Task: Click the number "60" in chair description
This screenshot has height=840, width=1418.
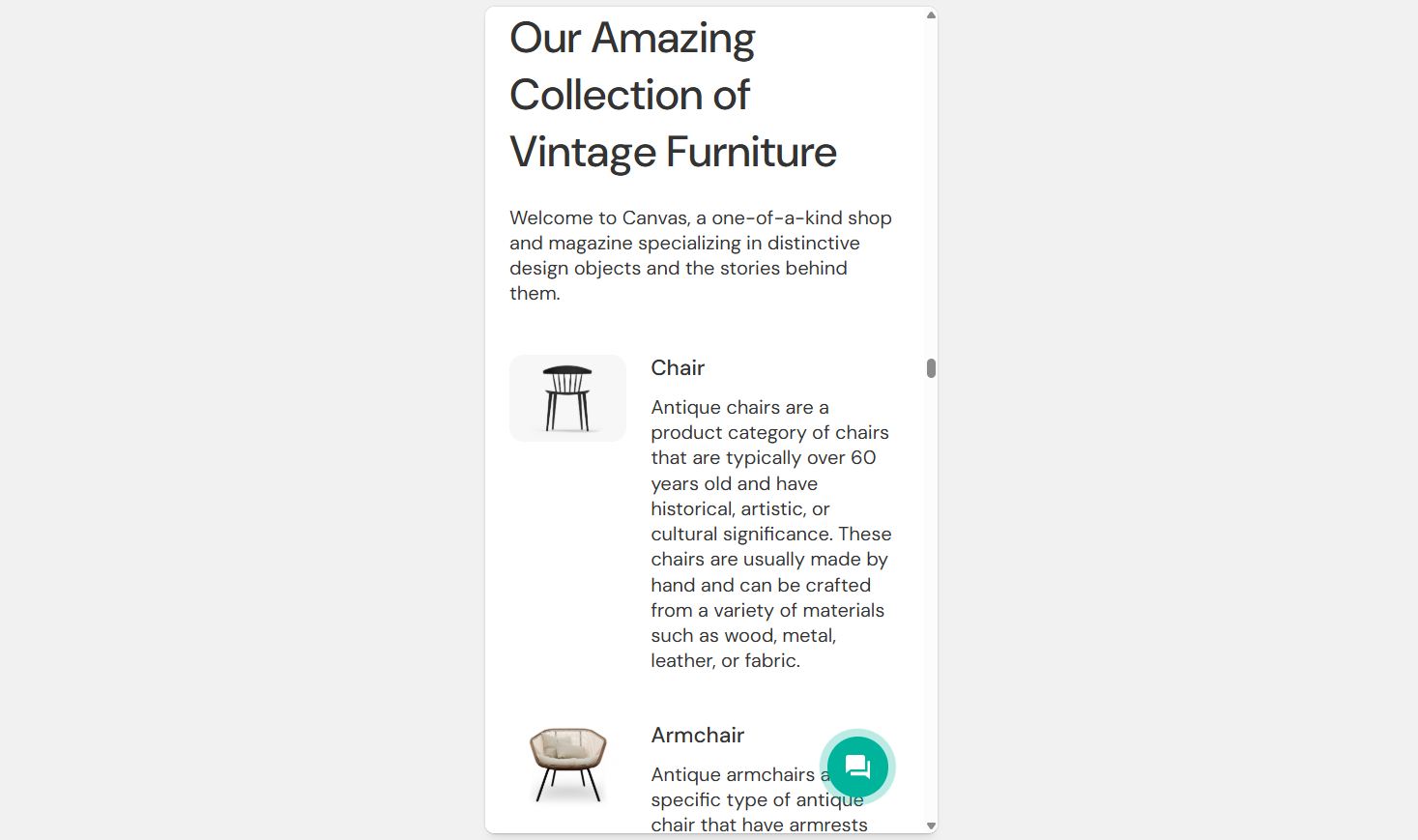Action: 863,458
